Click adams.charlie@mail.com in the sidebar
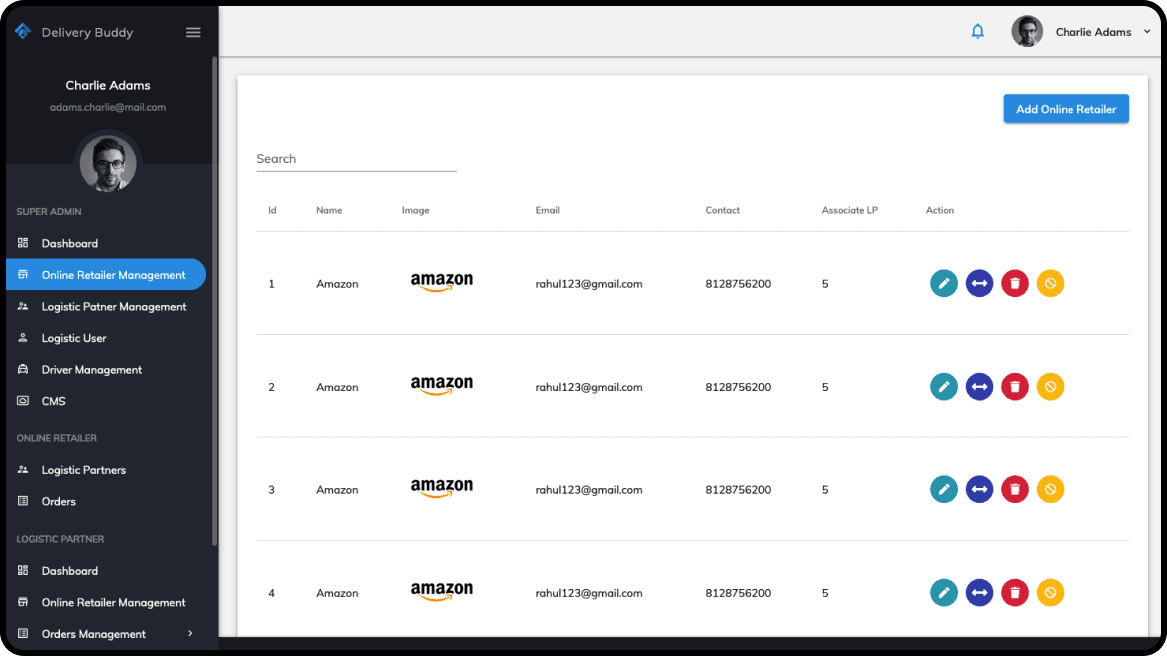 coord(108,107)
